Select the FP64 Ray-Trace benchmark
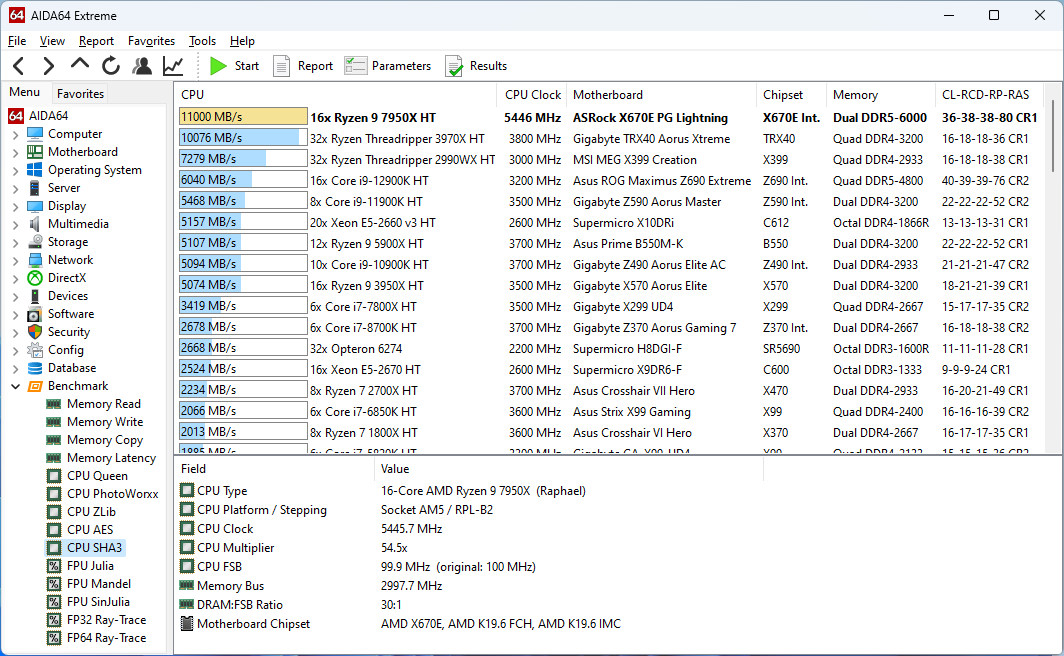Screen dimensions: 1064x656 [x=106, y=638]
